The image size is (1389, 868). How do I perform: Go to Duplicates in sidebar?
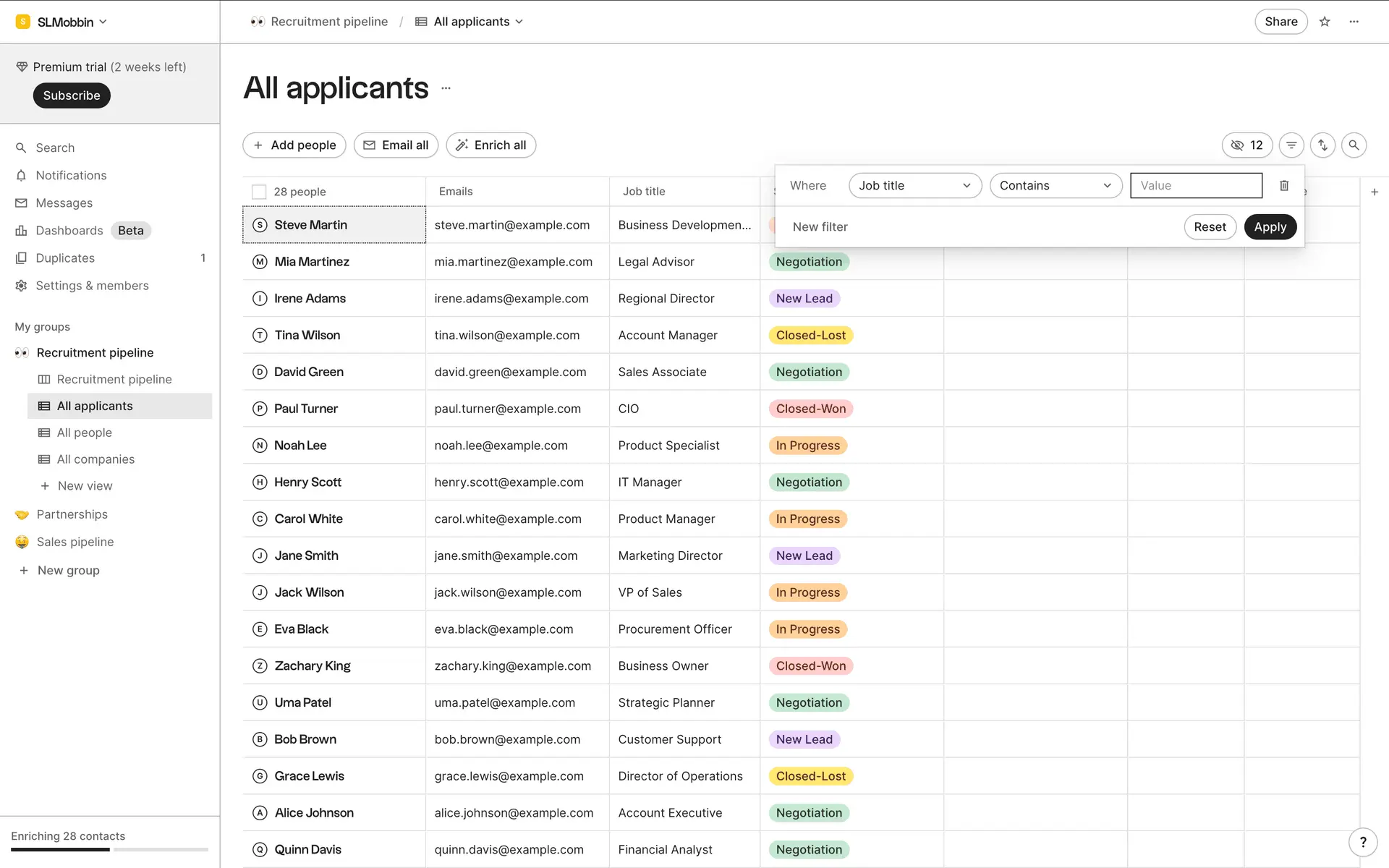pos(65,258)
